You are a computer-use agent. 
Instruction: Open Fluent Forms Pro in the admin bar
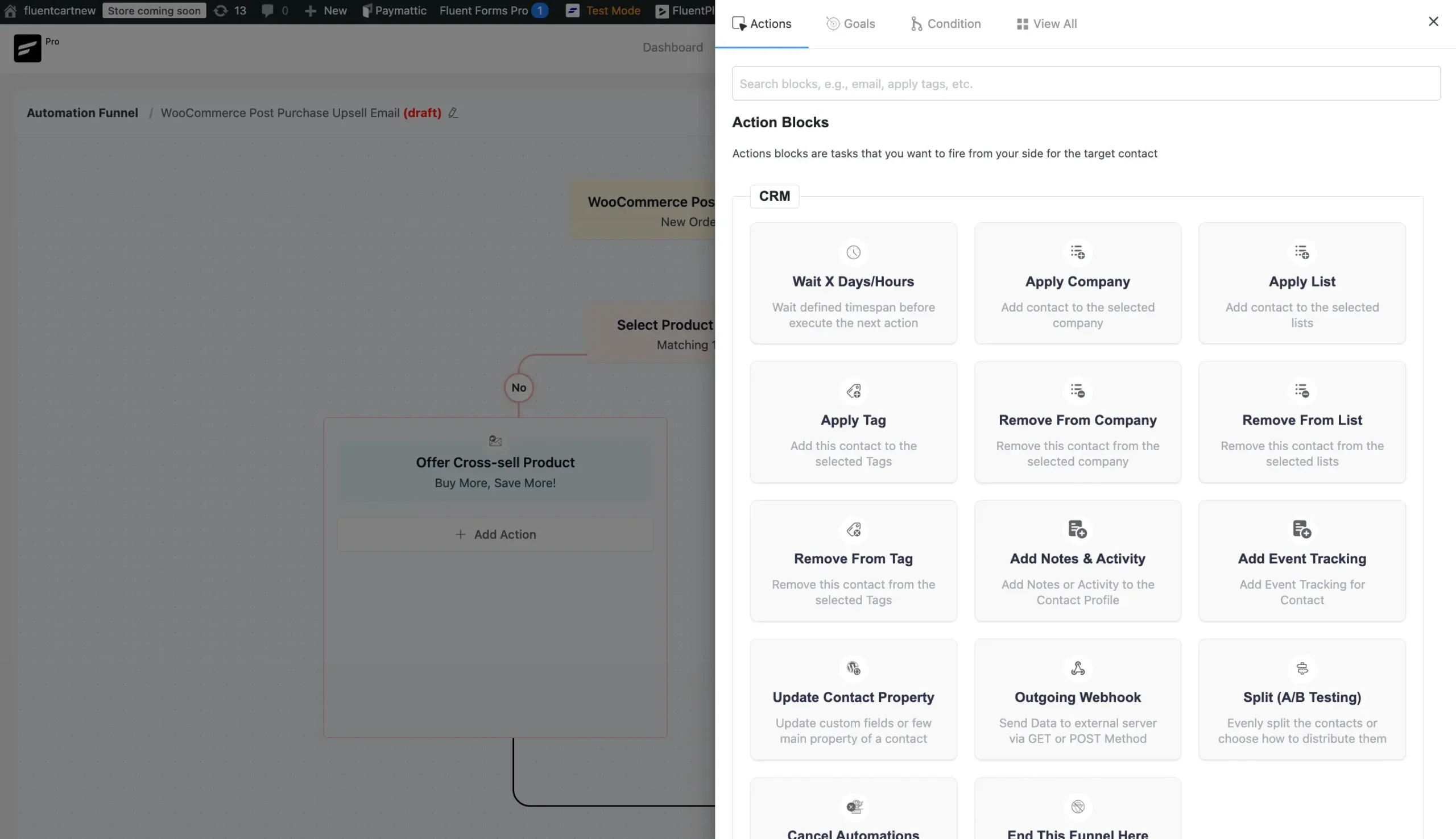(x=494, y=10)
